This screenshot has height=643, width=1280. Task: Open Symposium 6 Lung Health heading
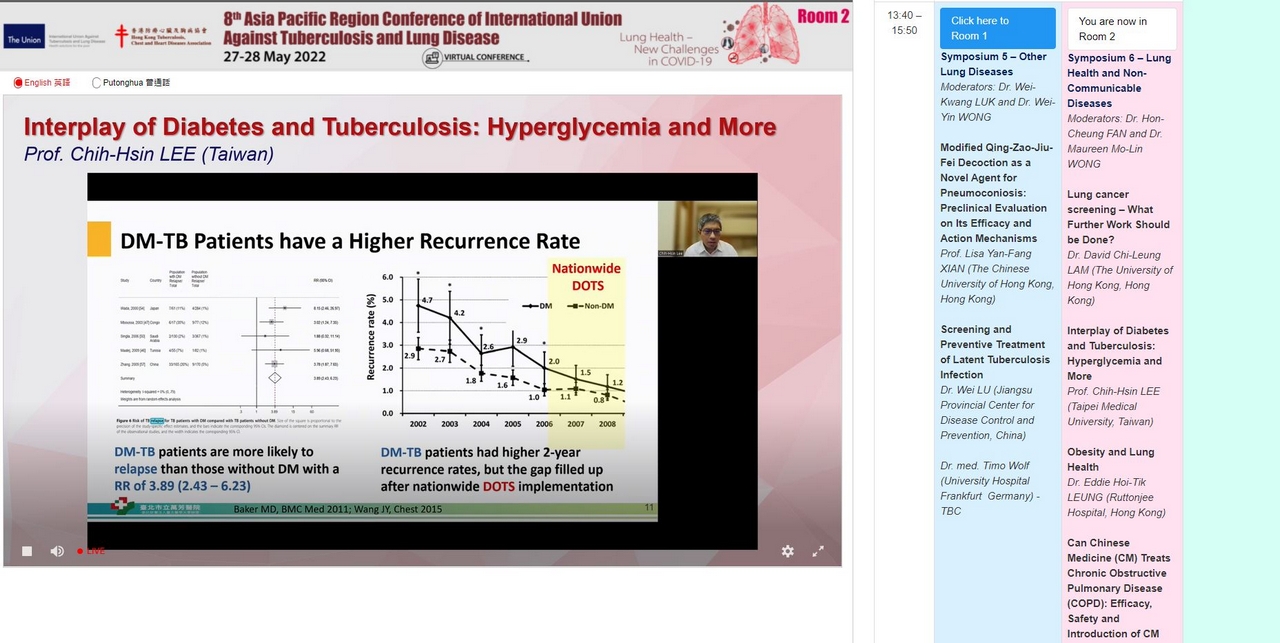(x=1118, y=80)
